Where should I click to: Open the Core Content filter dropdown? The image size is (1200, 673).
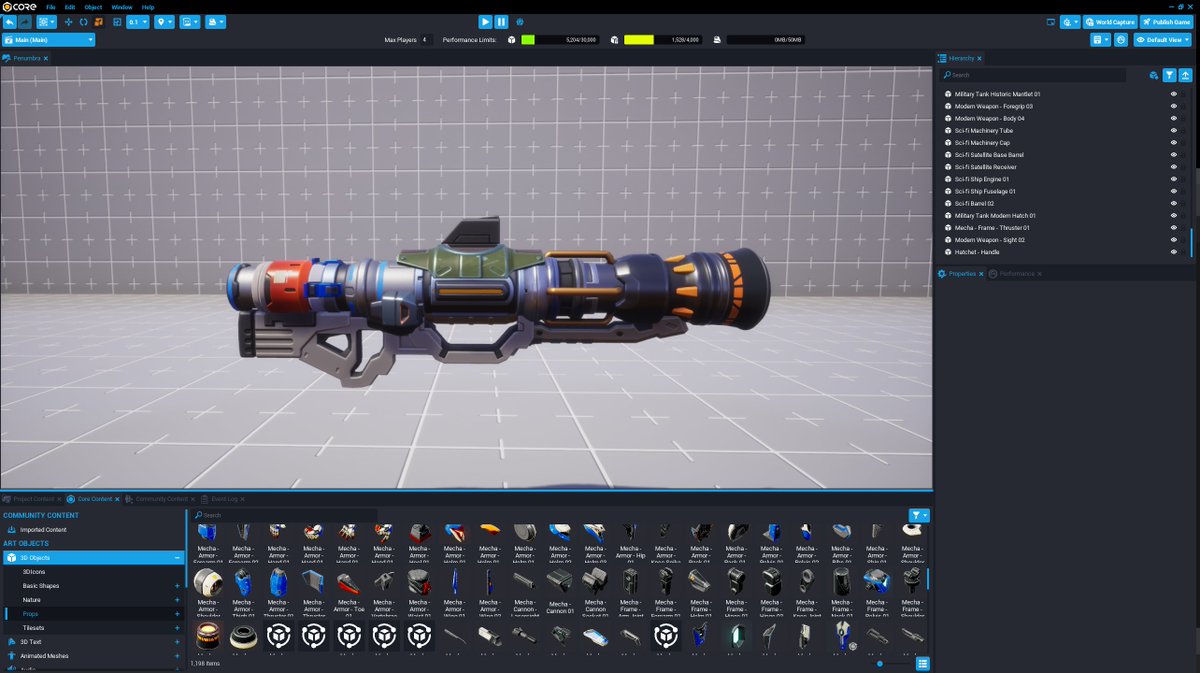click(919, 515)
